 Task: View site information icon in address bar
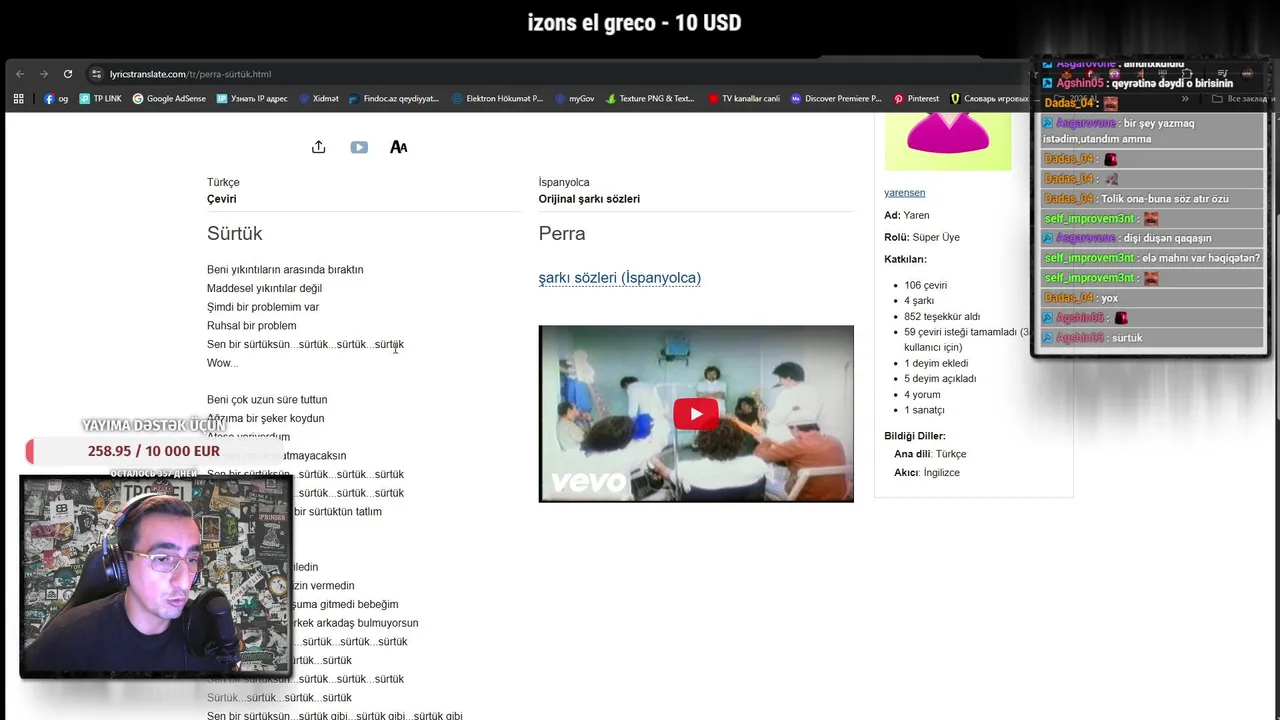(x=97, y=74)
